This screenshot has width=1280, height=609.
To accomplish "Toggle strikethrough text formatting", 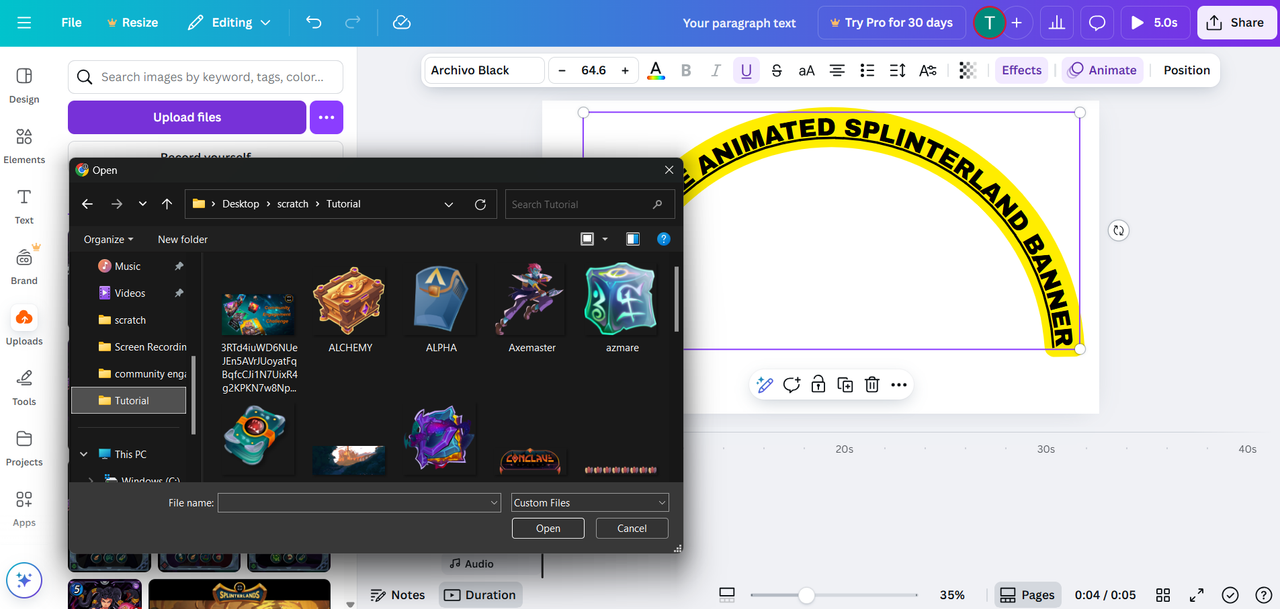I will [x=776, y=70].
